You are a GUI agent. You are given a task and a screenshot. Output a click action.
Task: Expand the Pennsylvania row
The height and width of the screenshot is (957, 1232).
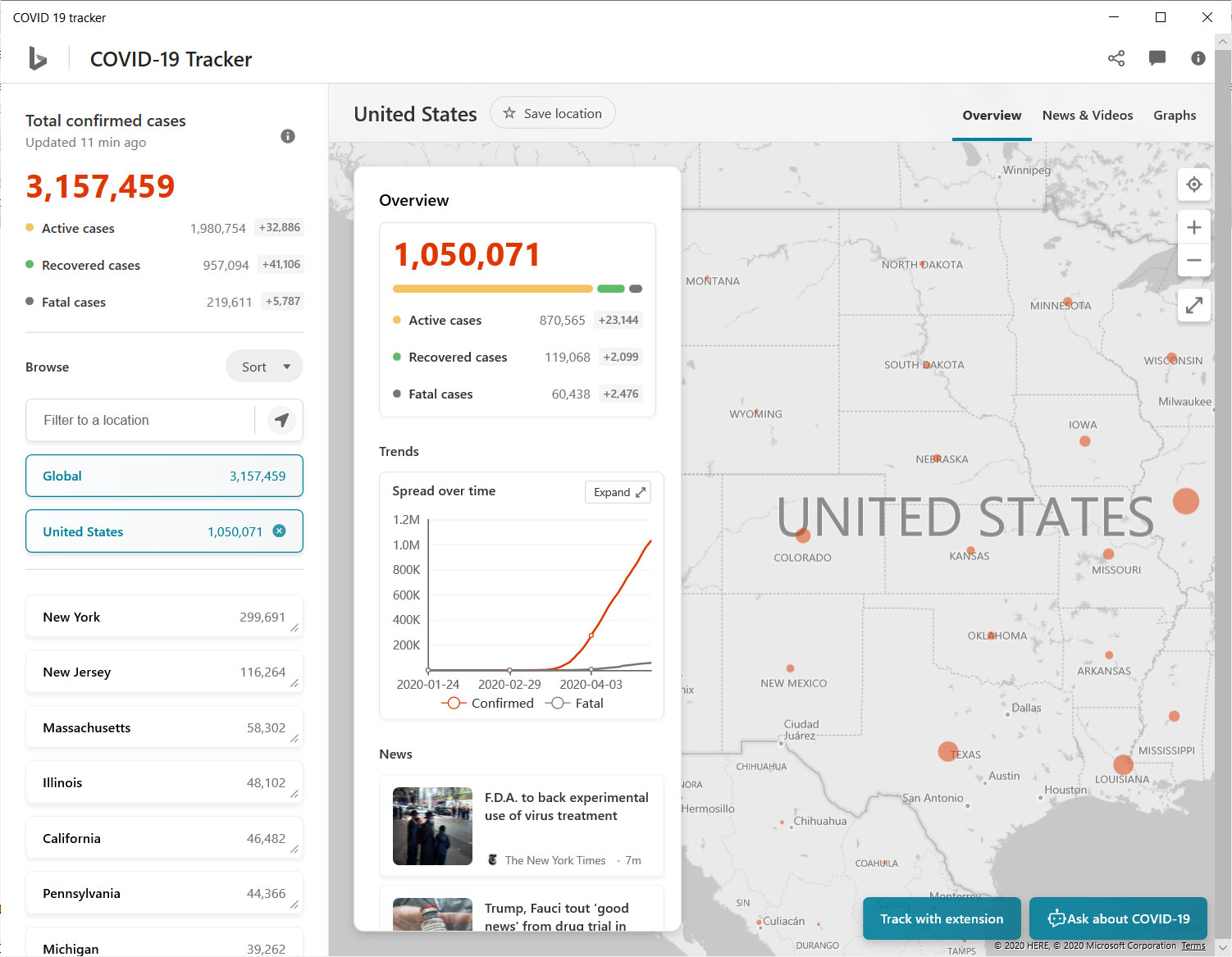point(164,893)
